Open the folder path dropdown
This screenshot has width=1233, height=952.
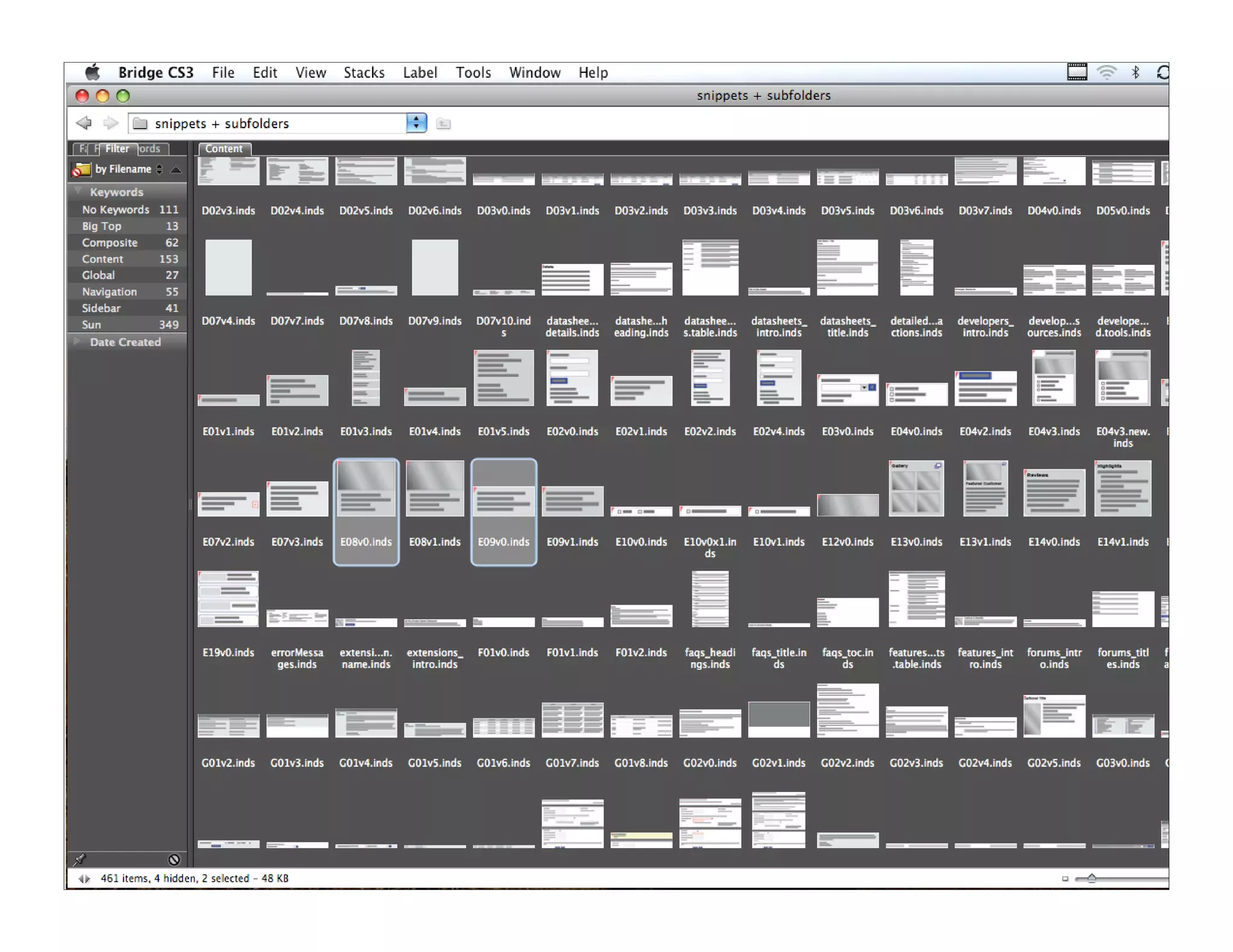click(415, 123)
